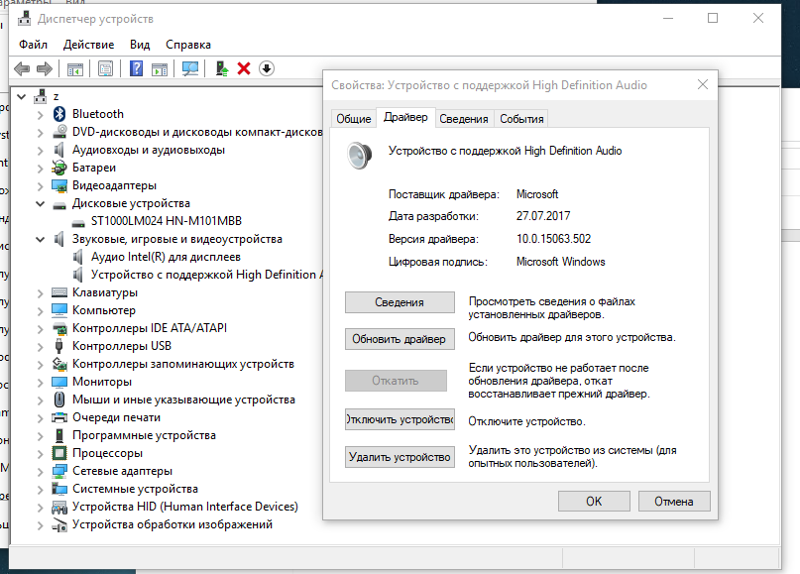Click the driver version value 10.0.15063.502
800x574 pixels.
[x=554, y=239]
